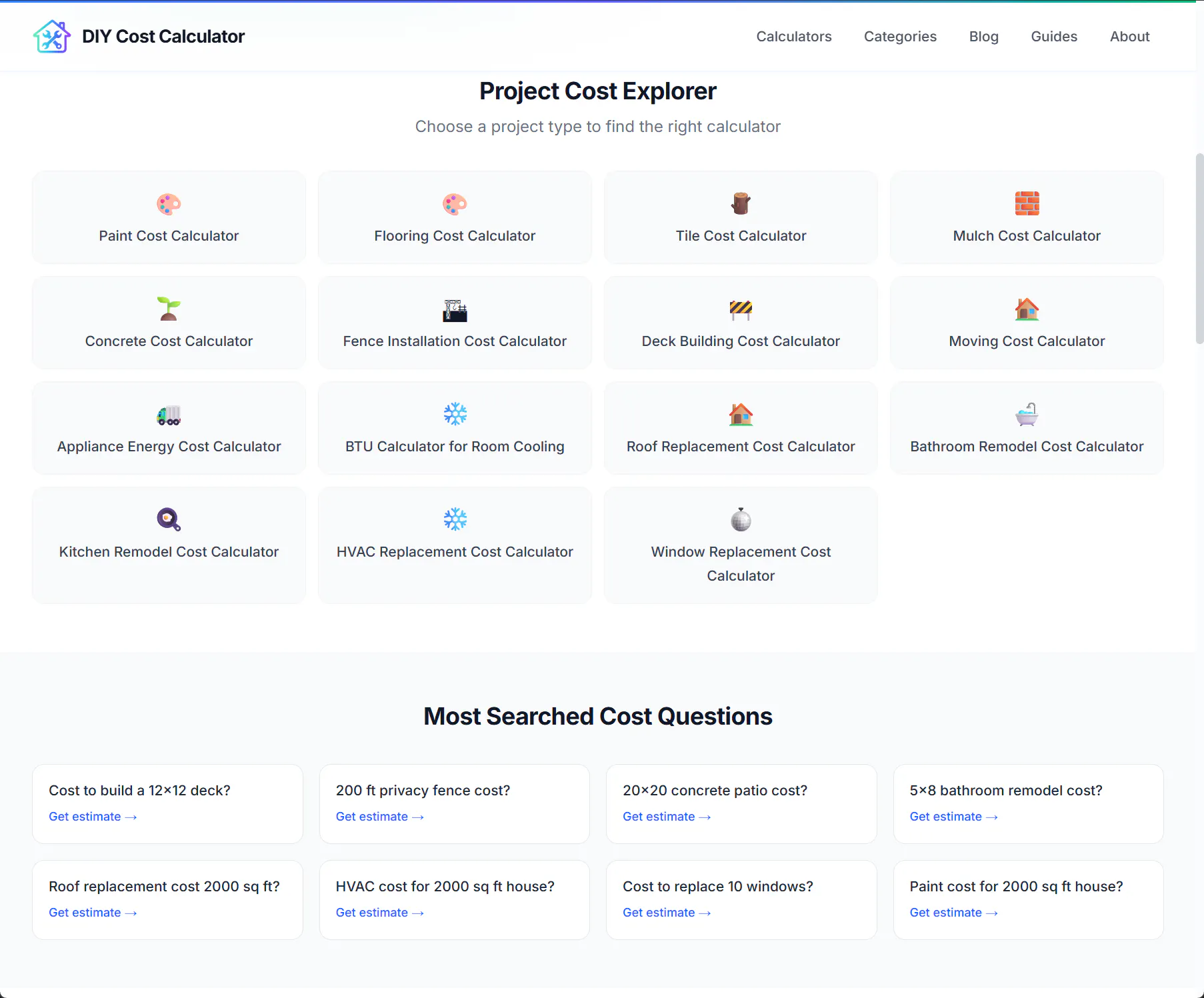Screen dimensions: 1204x998
Task: Choose Moving Cost Calculator label
Action: 1027,341
